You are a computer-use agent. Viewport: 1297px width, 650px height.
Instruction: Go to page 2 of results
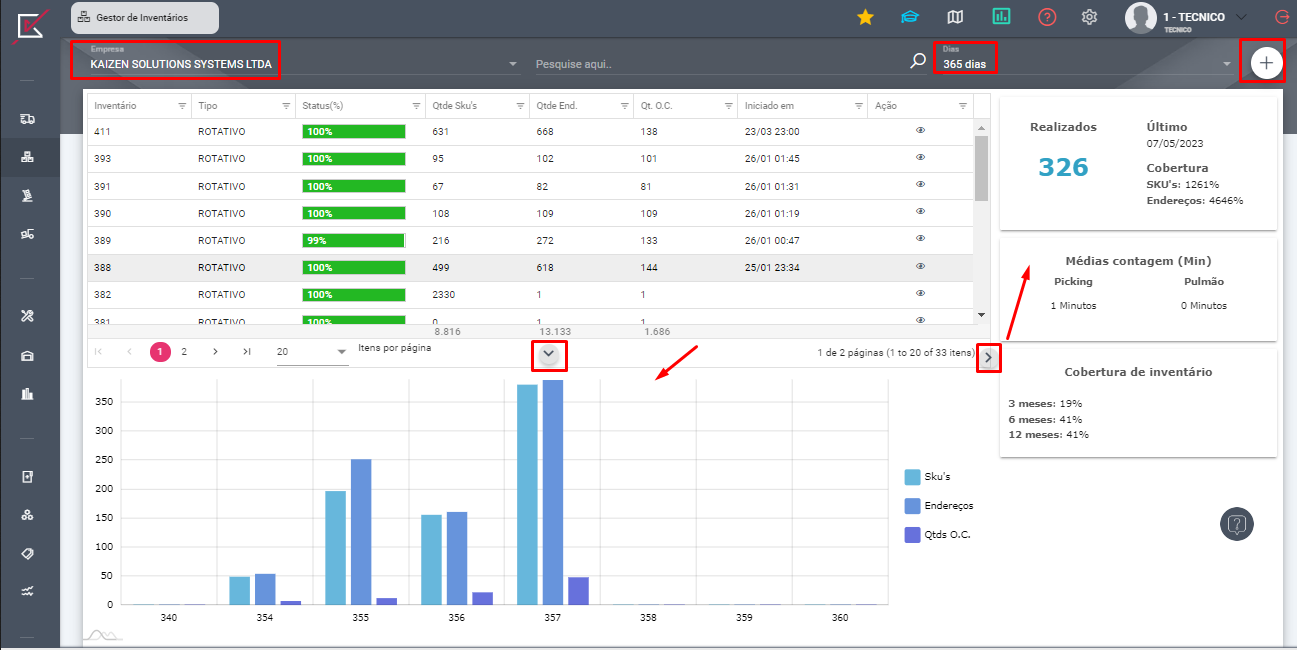point(184,352)
